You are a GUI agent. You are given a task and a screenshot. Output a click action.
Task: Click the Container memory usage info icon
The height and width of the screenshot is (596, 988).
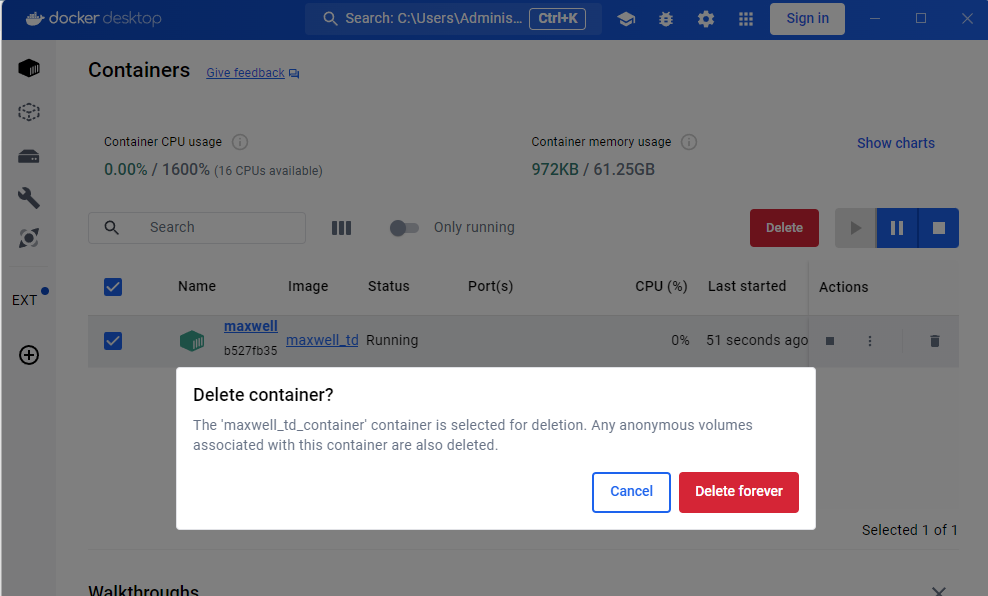pyautogui.click(x=689, y=142)
